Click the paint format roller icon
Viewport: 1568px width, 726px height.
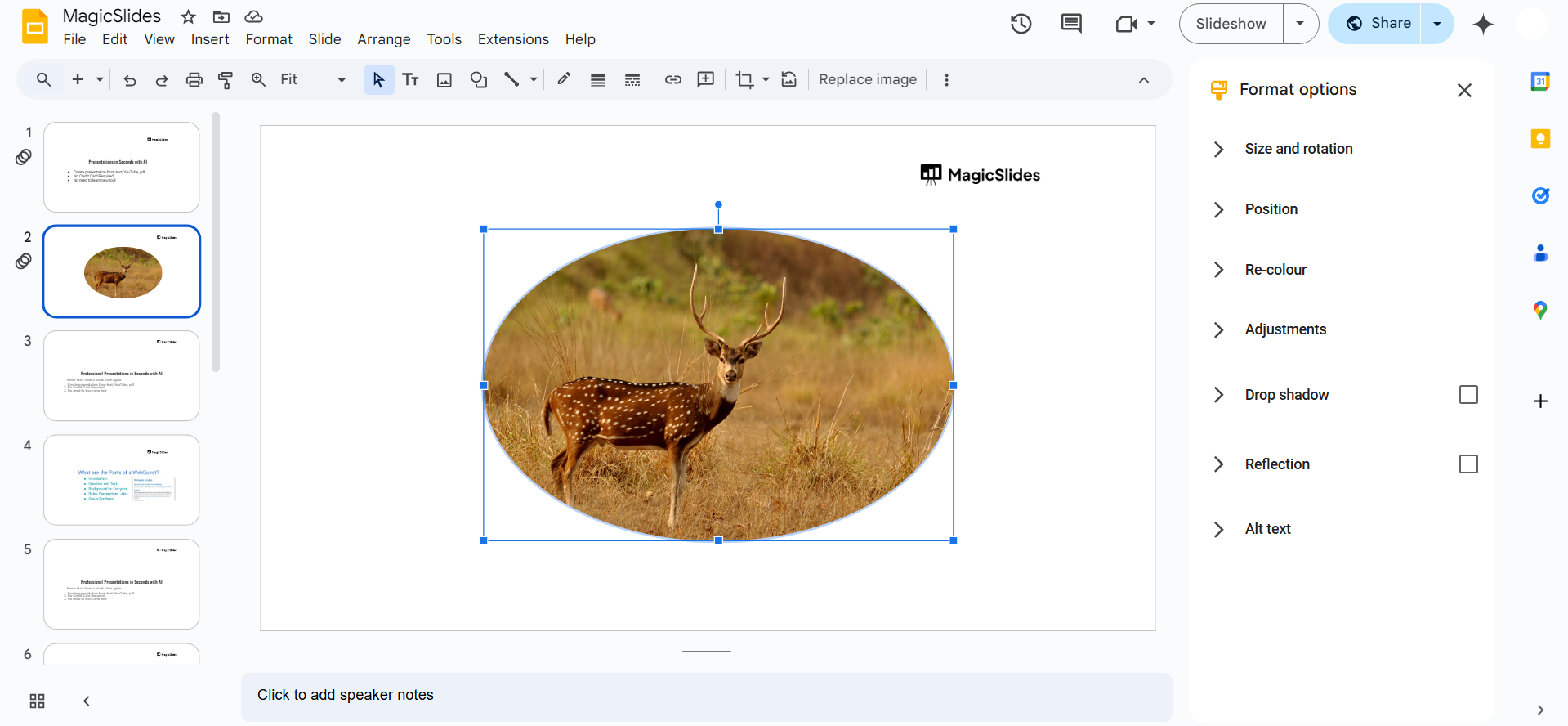(226, 79)
